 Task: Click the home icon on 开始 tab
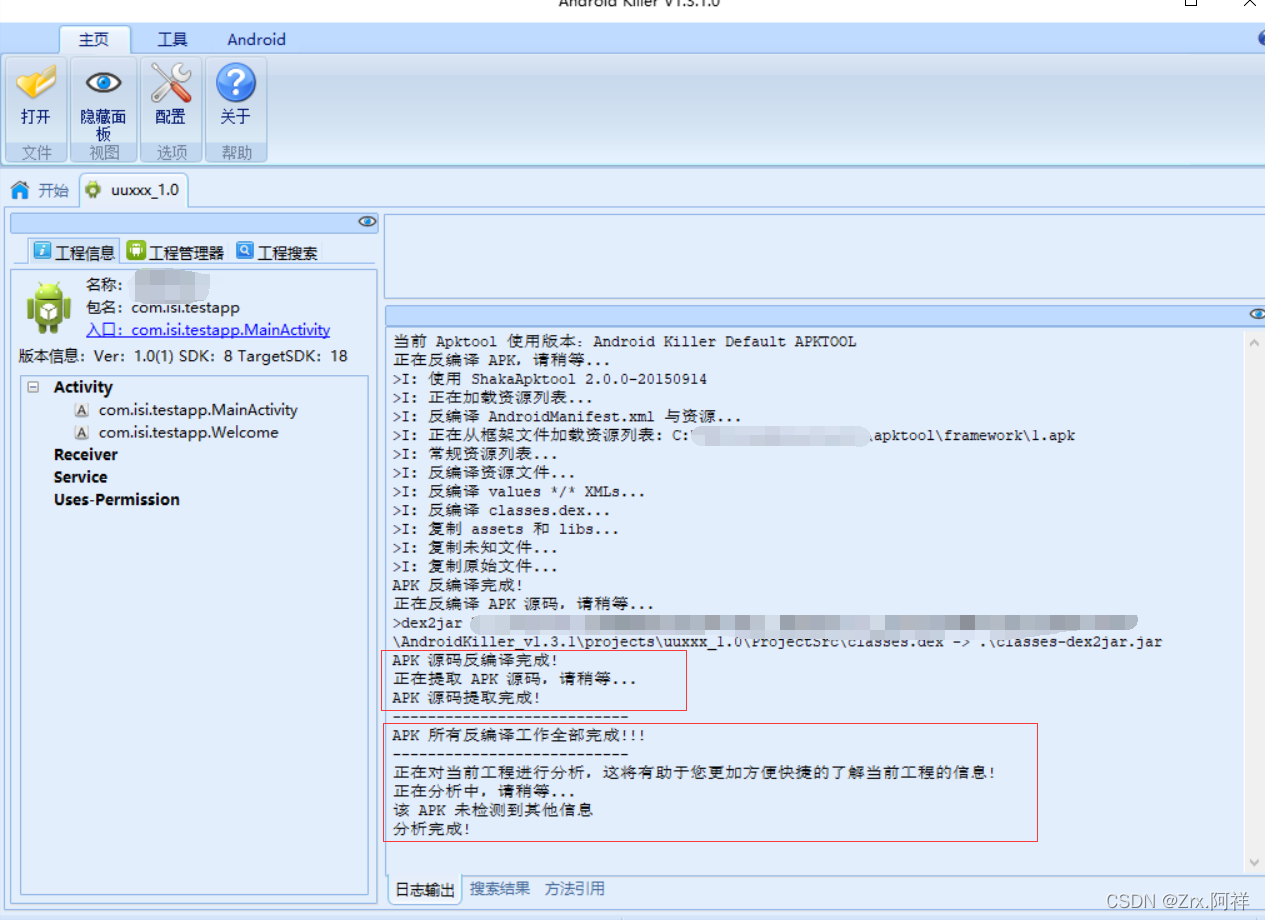tap(20, 190)
